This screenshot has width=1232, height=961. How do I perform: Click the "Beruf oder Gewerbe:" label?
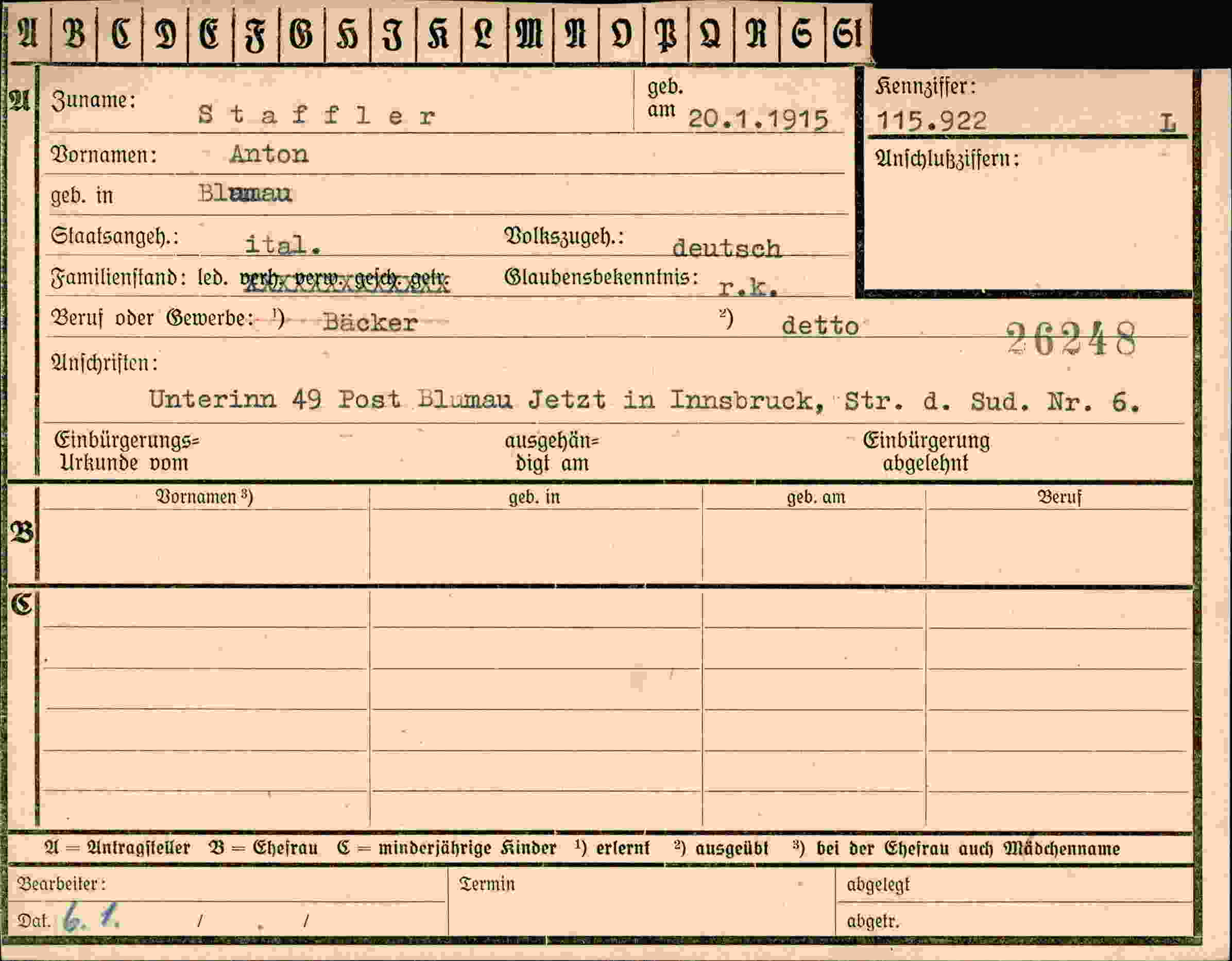(x=152, y=319)
